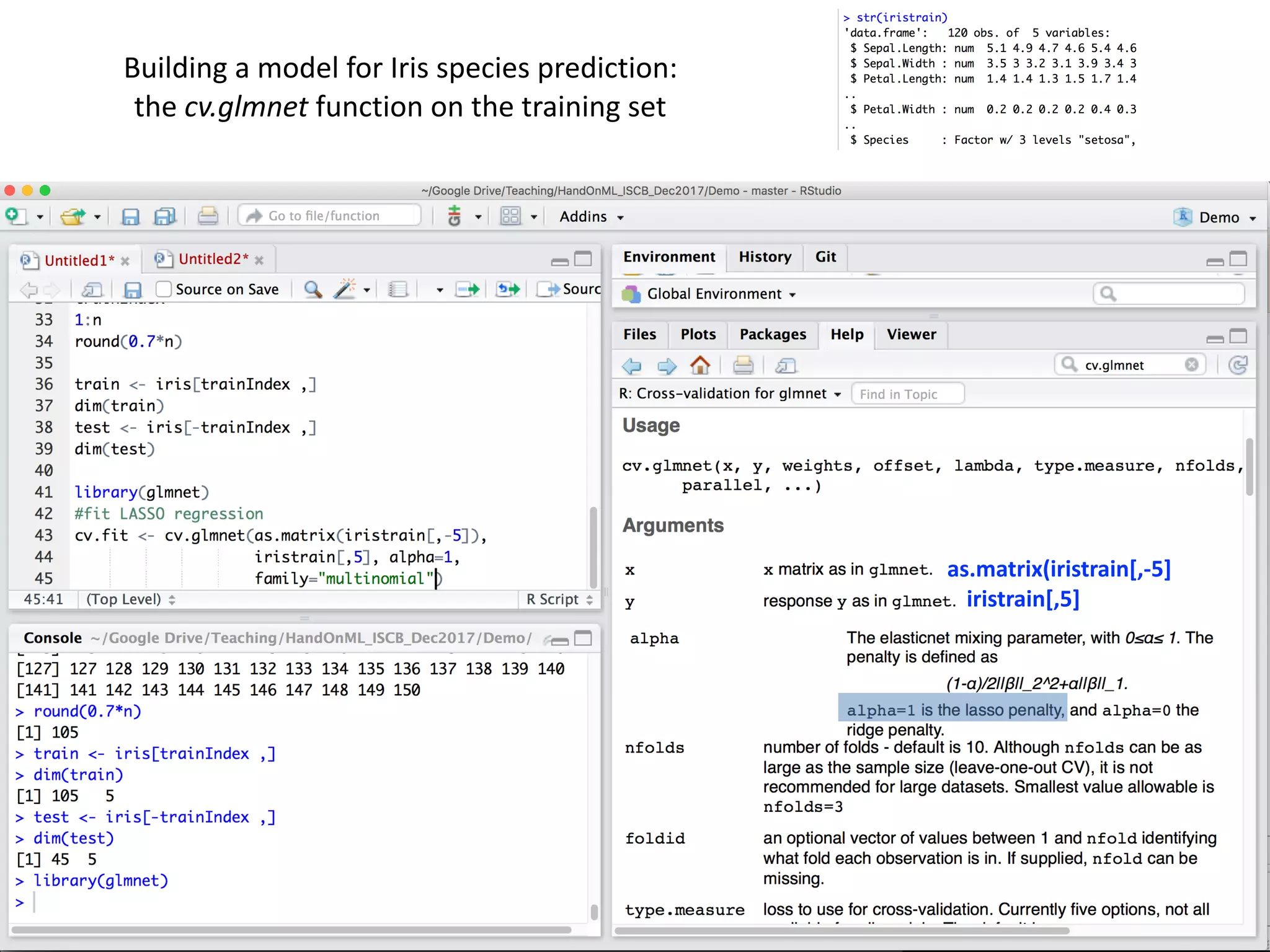
Task: Click the source editor vertical scrollbar
Action: click(593, 547)
